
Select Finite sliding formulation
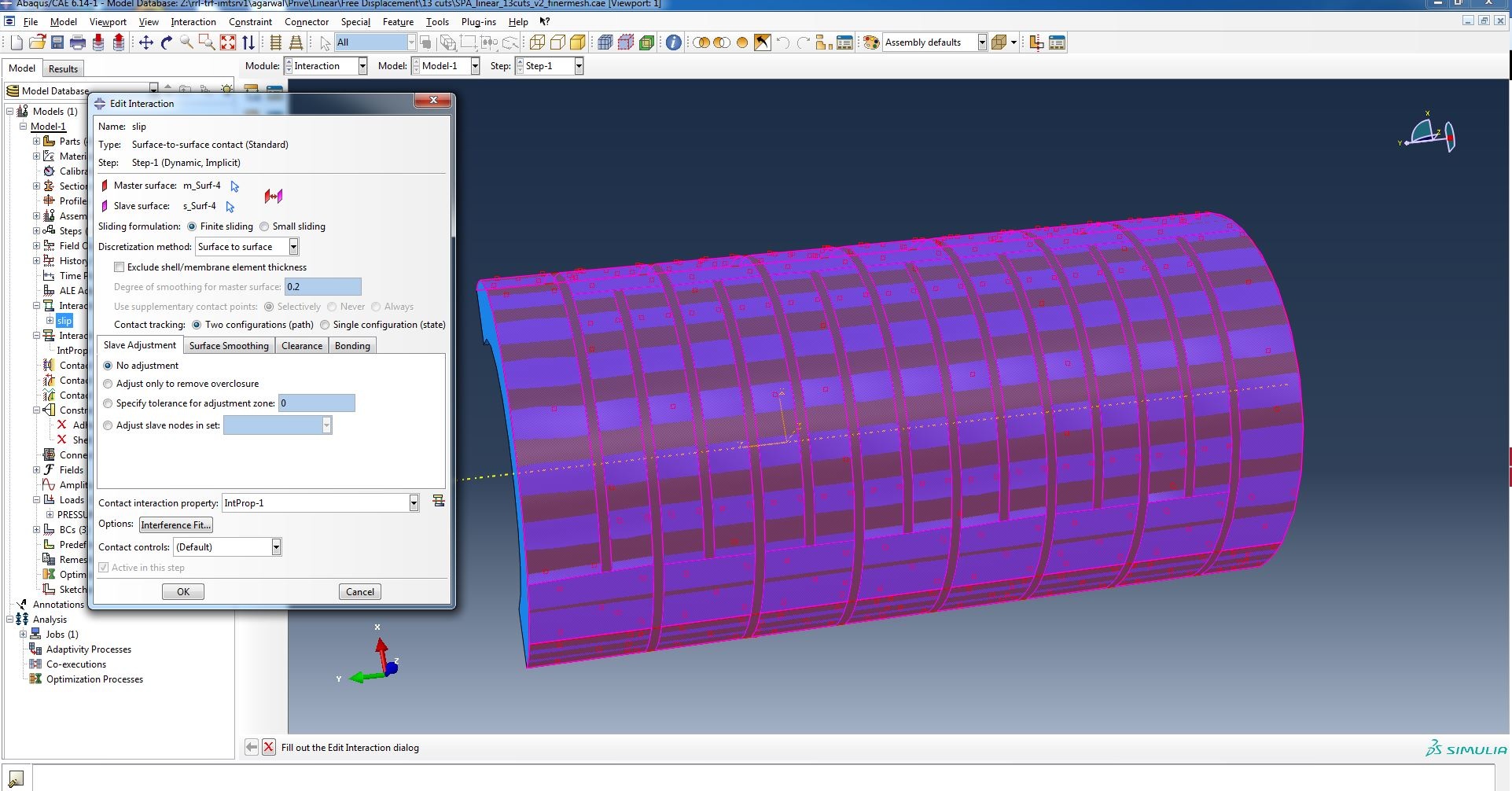tap(192, 226)
